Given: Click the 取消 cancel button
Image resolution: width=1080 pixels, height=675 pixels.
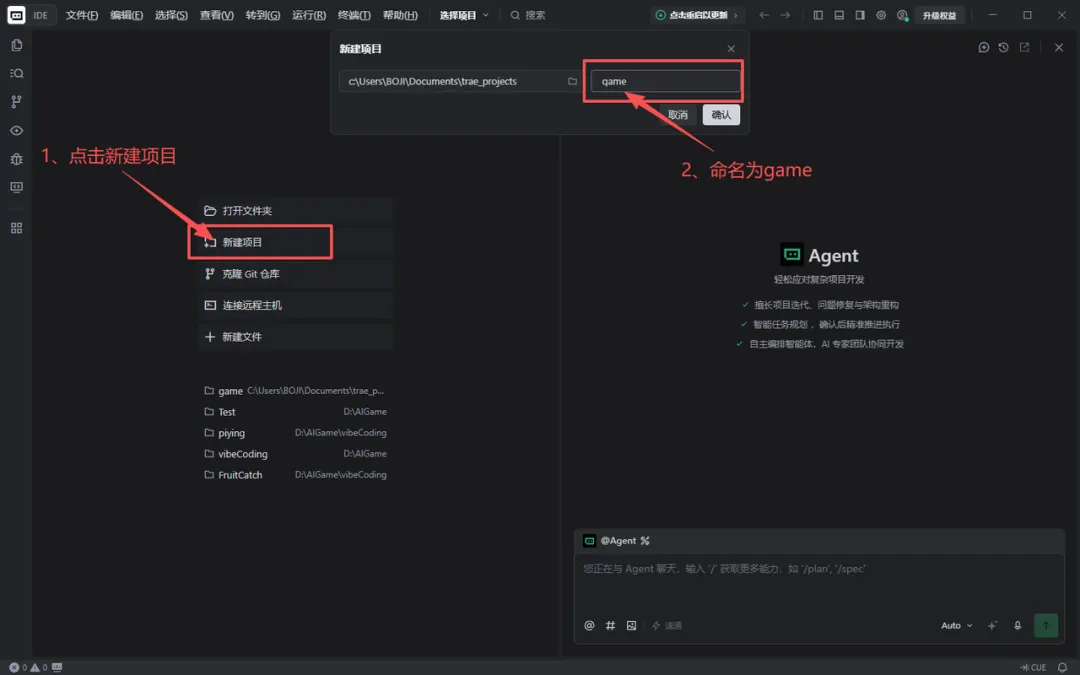Looking at the screenshot, I should [678, 115].
